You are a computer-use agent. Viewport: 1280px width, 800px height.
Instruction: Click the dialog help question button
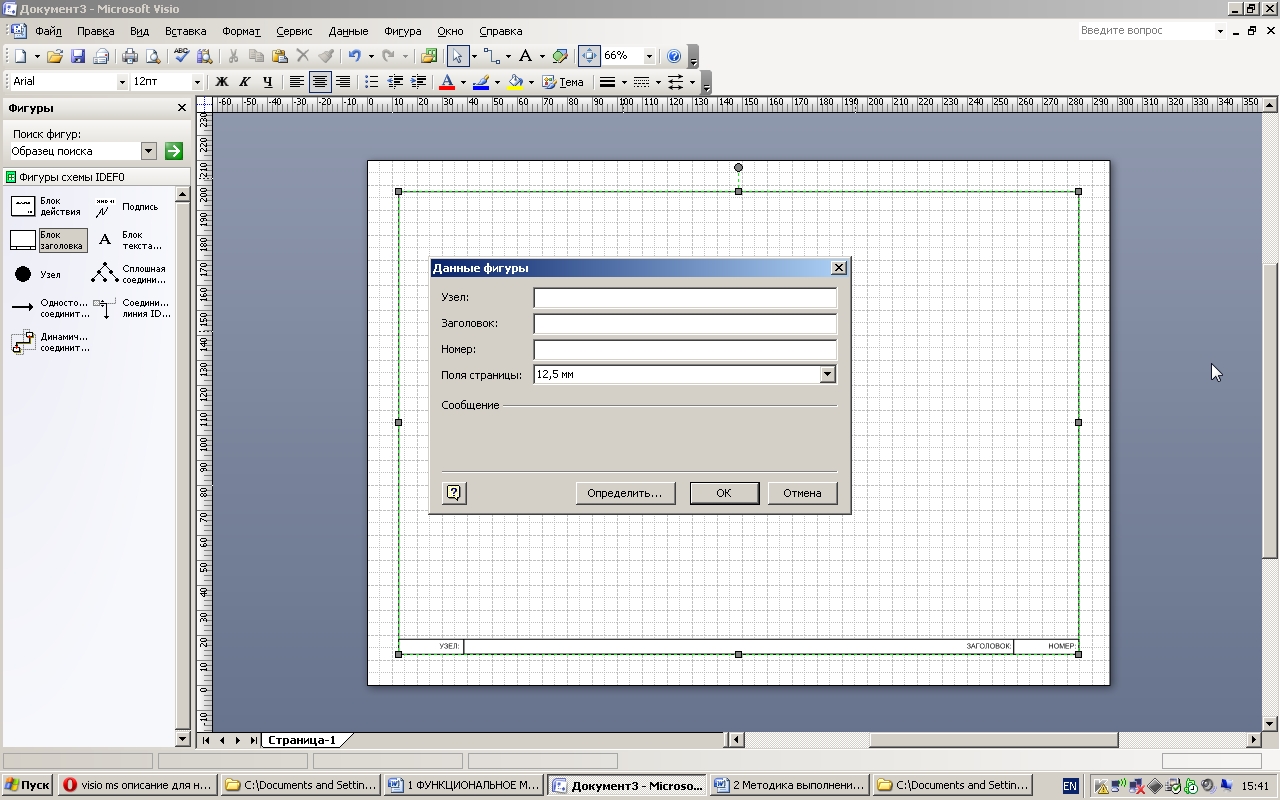tap(454, 493)
